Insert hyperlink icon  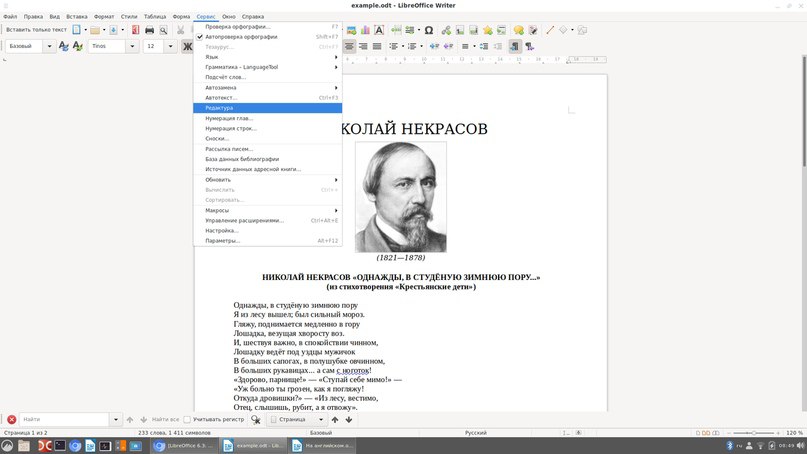pyautogui.click(x=446, y=30)
